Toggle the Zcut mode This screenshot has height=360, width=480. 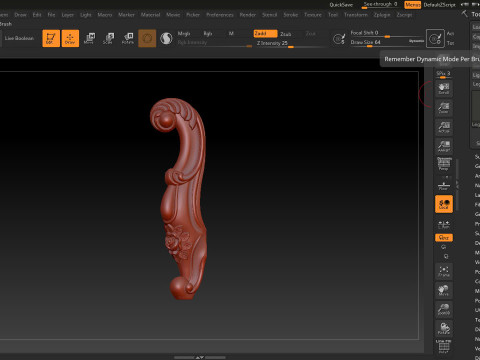coord(310,34)
